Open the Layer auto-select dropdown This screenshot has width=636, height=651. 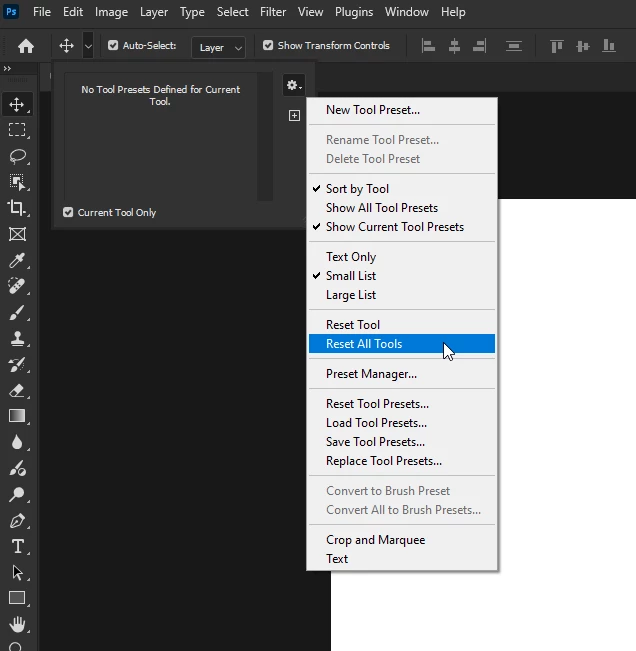218,47
